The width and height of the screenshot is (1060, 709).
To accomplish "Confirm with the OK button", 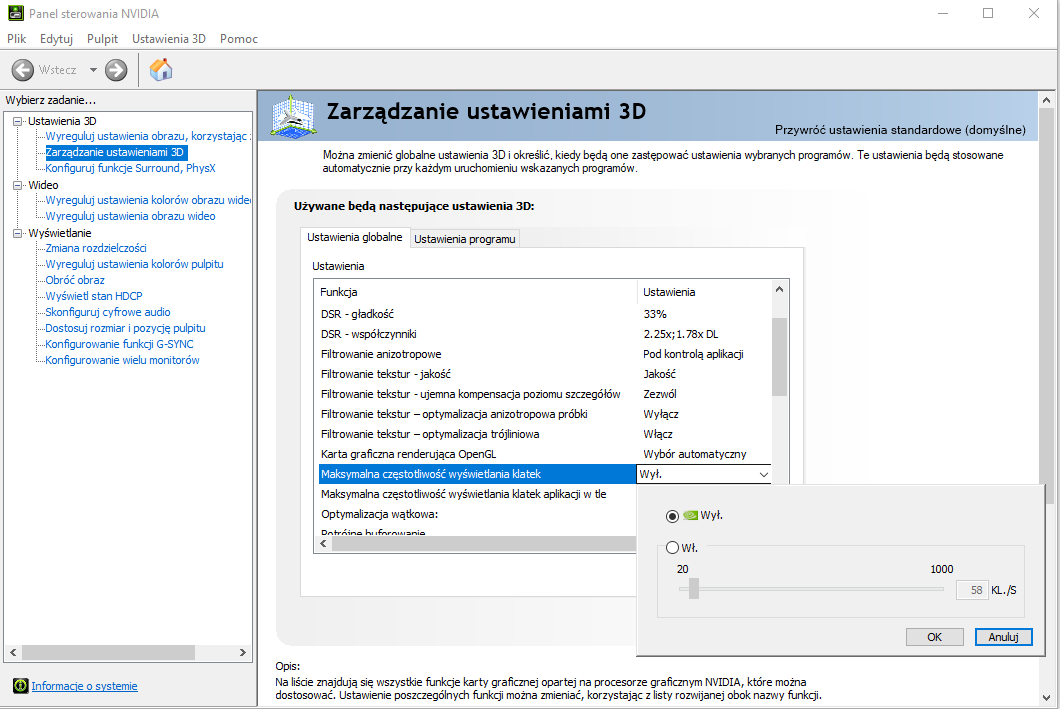I will pos(934,637).
